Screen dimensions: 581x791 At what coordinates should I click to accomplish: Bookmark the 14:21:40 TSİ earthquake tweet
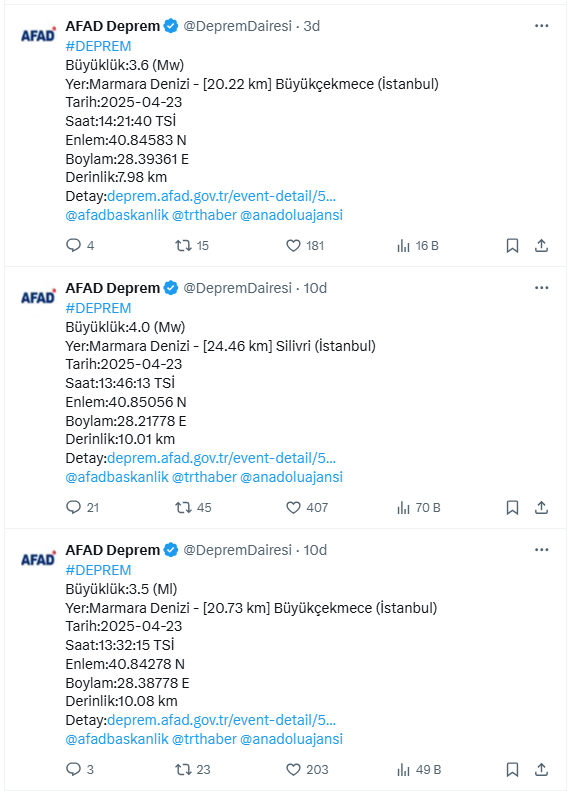(x=512, y=246)
